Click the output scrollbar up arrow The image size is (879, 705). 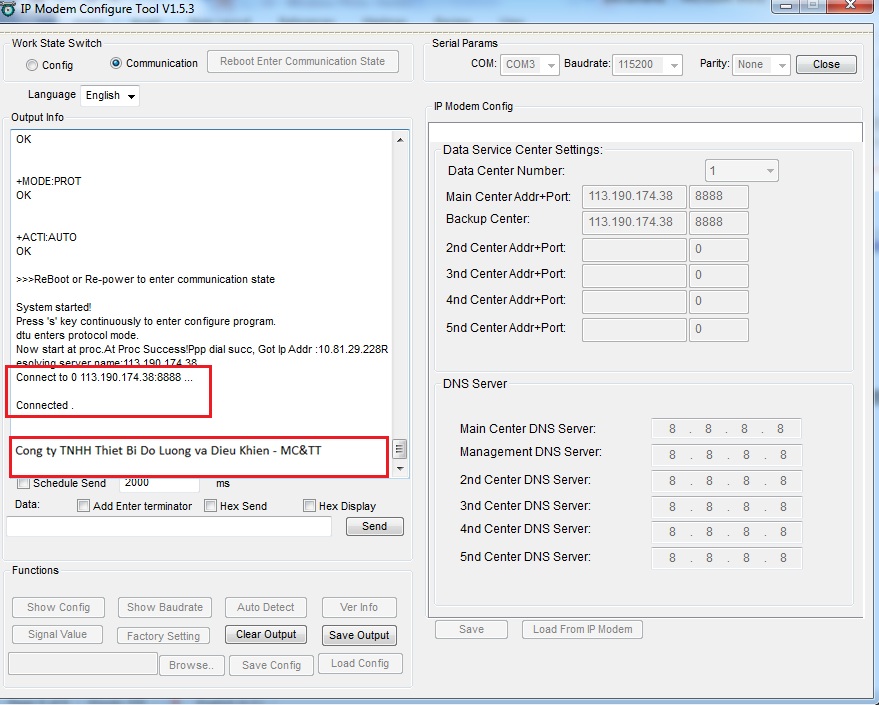click(x=400, y=140)
